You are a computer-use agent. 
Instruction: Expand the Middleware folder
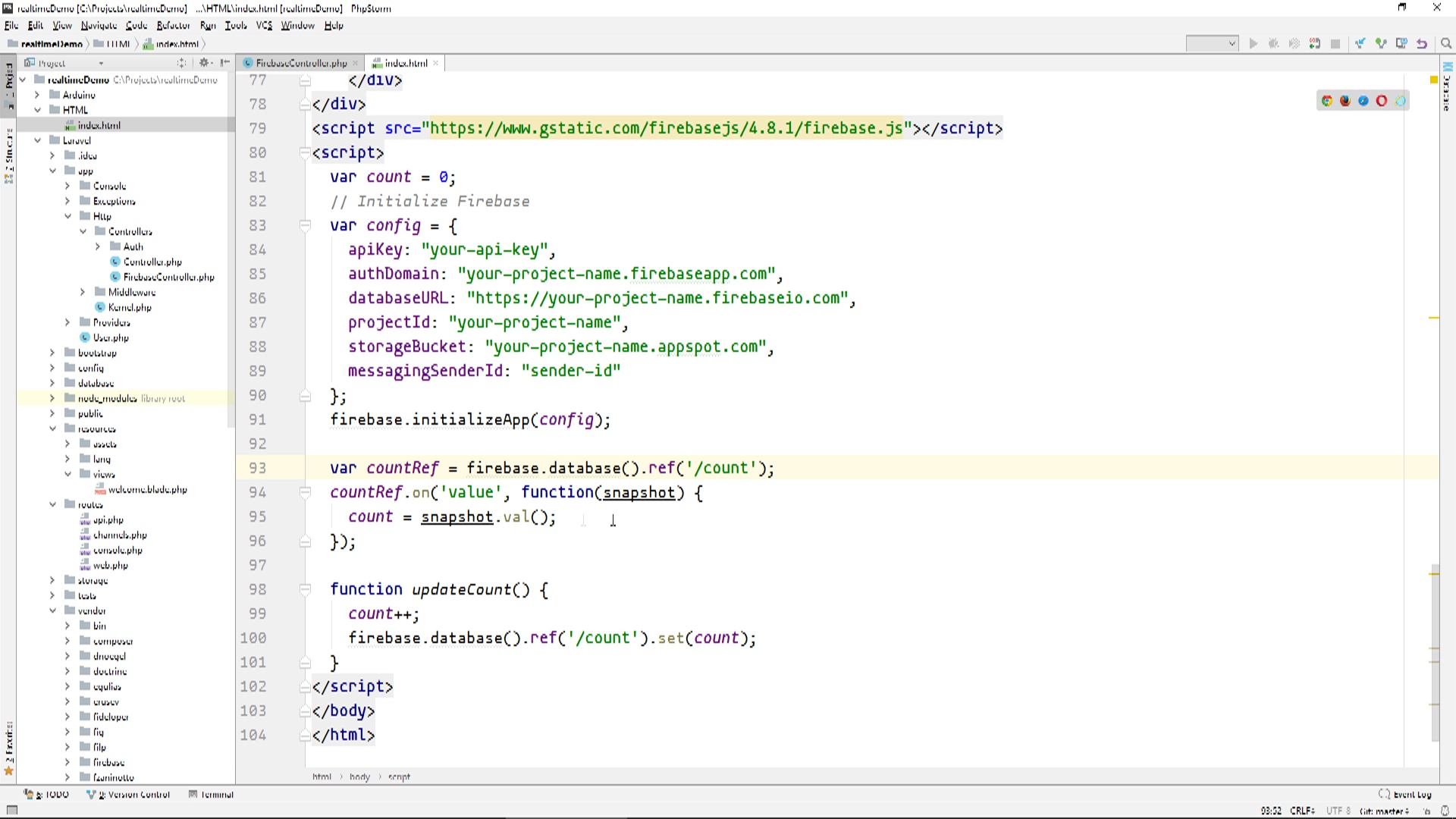[83, 292]
